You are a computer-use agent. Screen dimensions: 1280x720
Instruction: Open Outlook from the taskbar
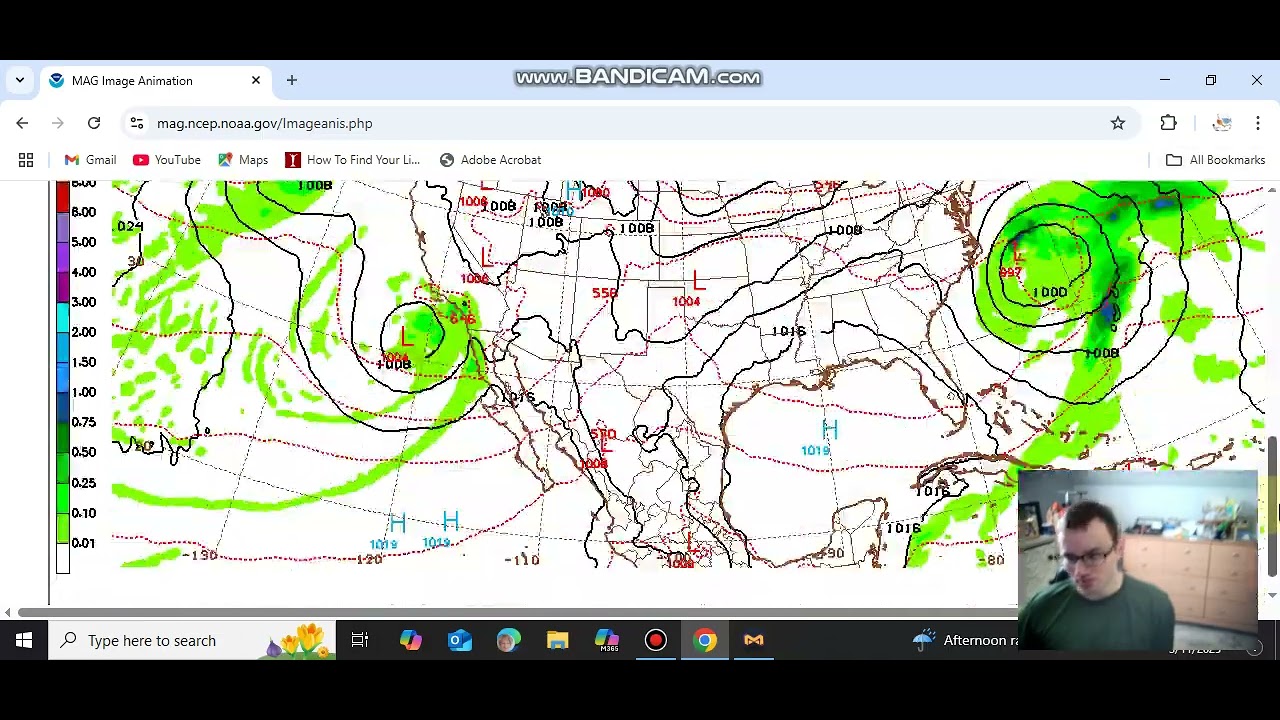pos(460,640)
